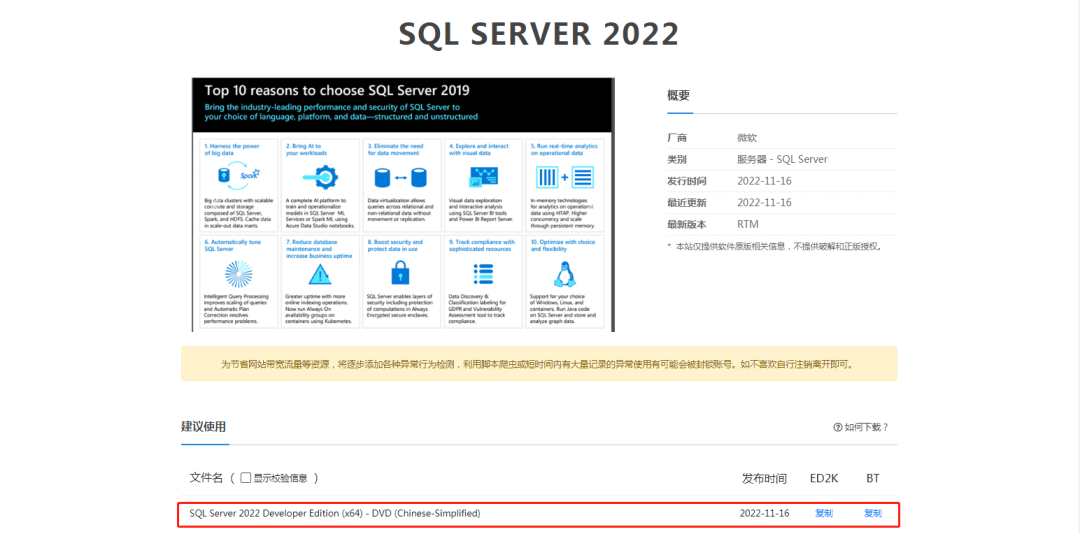
Task: Click the AI gear icon in the image
Action: (x=320, y=177)
